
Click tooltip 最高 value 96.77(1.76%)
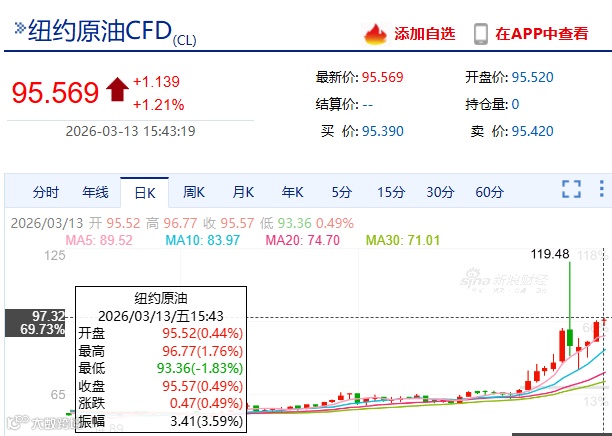coord(203,351)
